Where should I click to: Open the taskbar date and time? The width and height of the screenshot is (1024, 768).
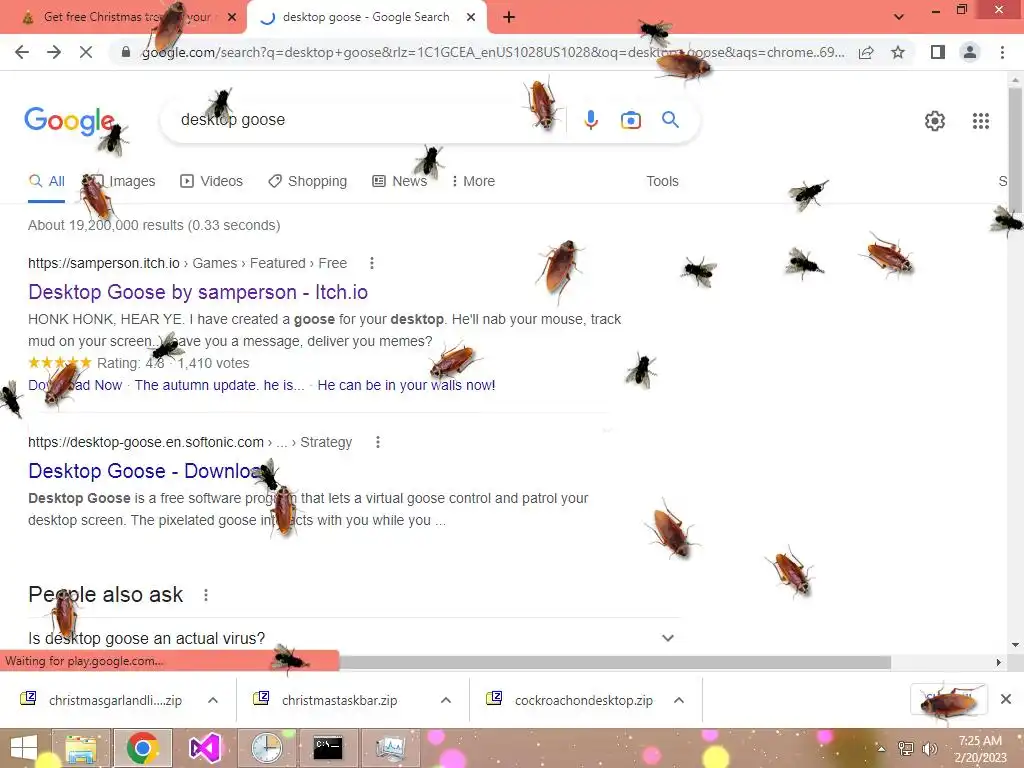980,749
